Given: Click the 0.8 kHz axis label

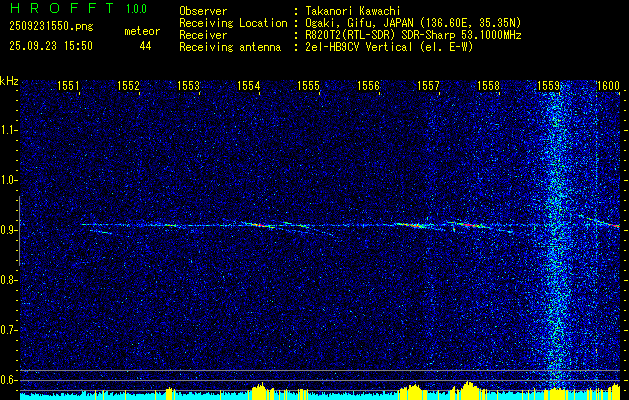Looking at the screenshot, I should coord(9,280).
